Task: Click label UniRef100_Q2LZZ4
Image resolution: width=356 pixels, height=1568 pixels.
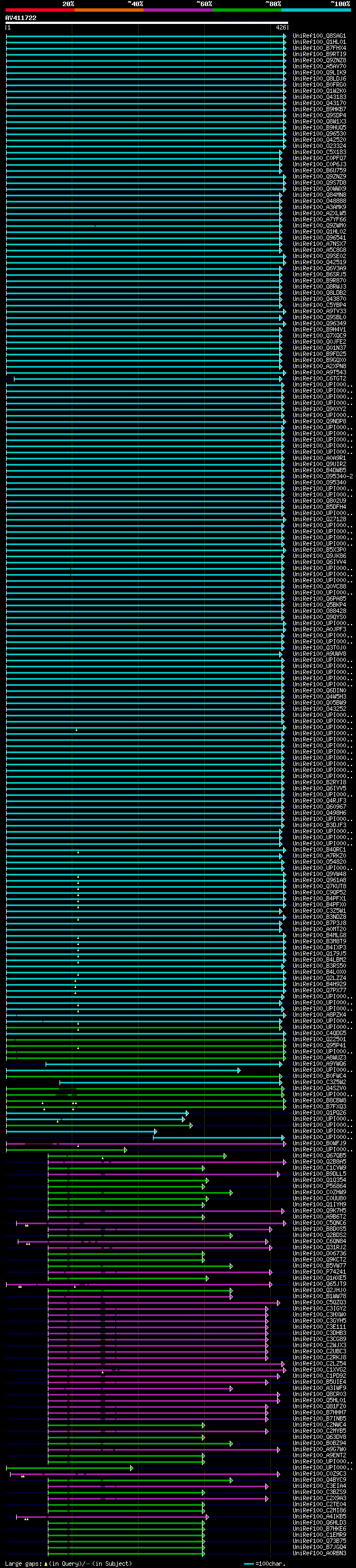Action: coord(319,978)
